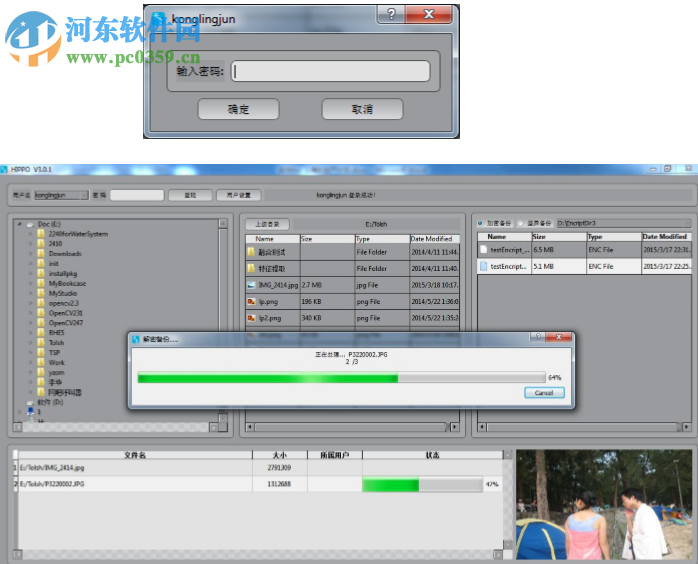698x564 pixels.
Task: Select the 加密备份 radio button
Action: (x=480, y=223)
